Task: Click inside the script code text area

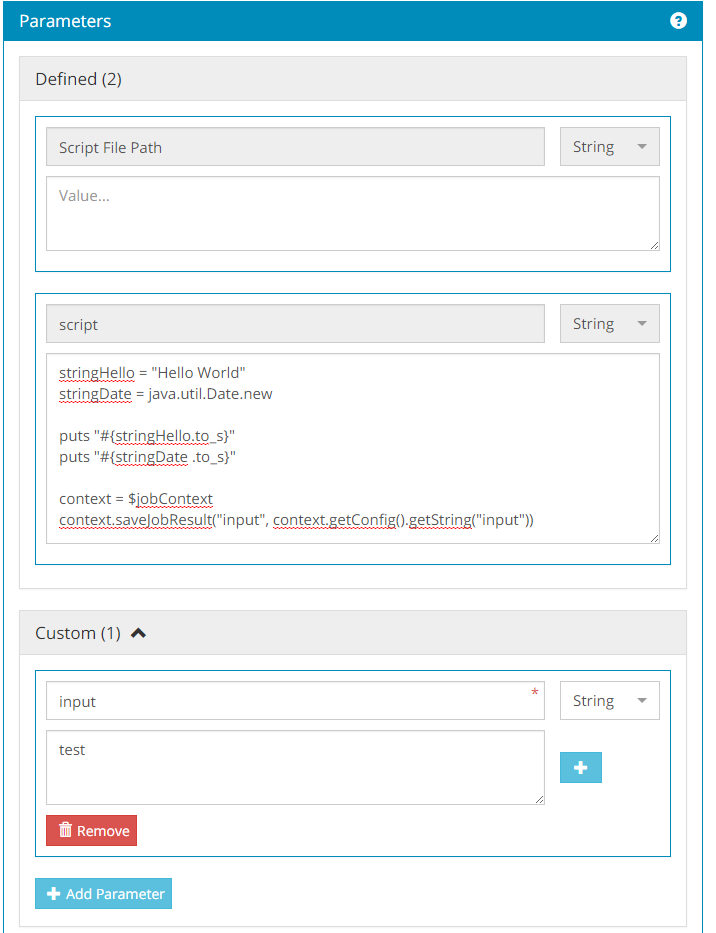Action: coord(352,448)
